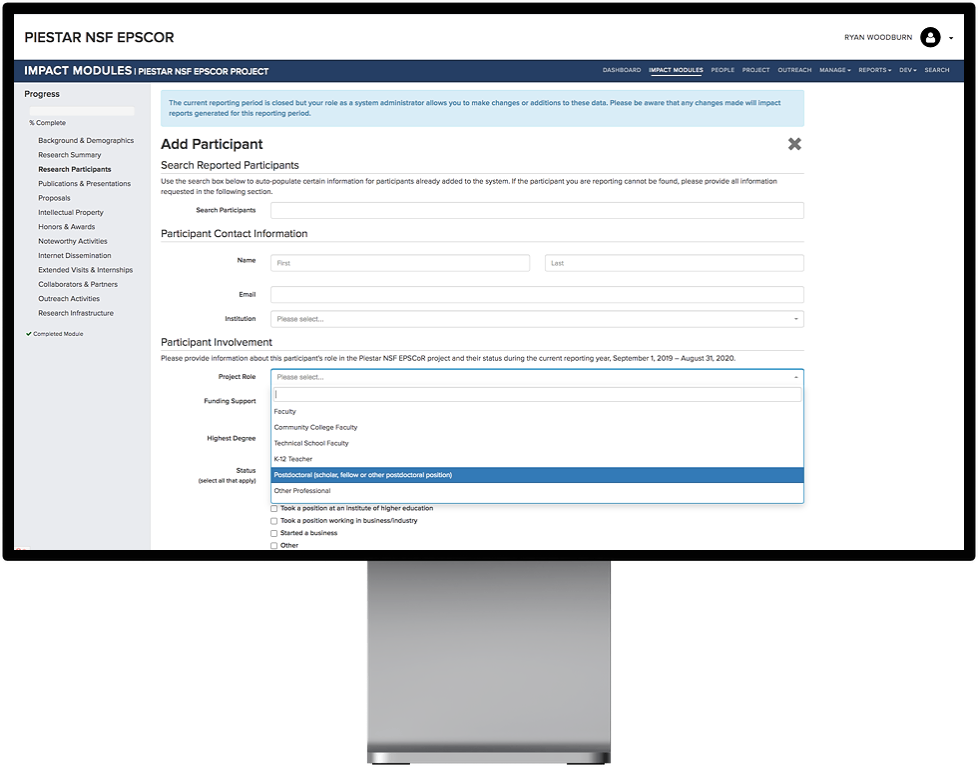Image resolution: width=978 pixels, height=768 pixels.
Task: Open Intellectual Property module
Action: pyautogui.click(x=70, y=212)
